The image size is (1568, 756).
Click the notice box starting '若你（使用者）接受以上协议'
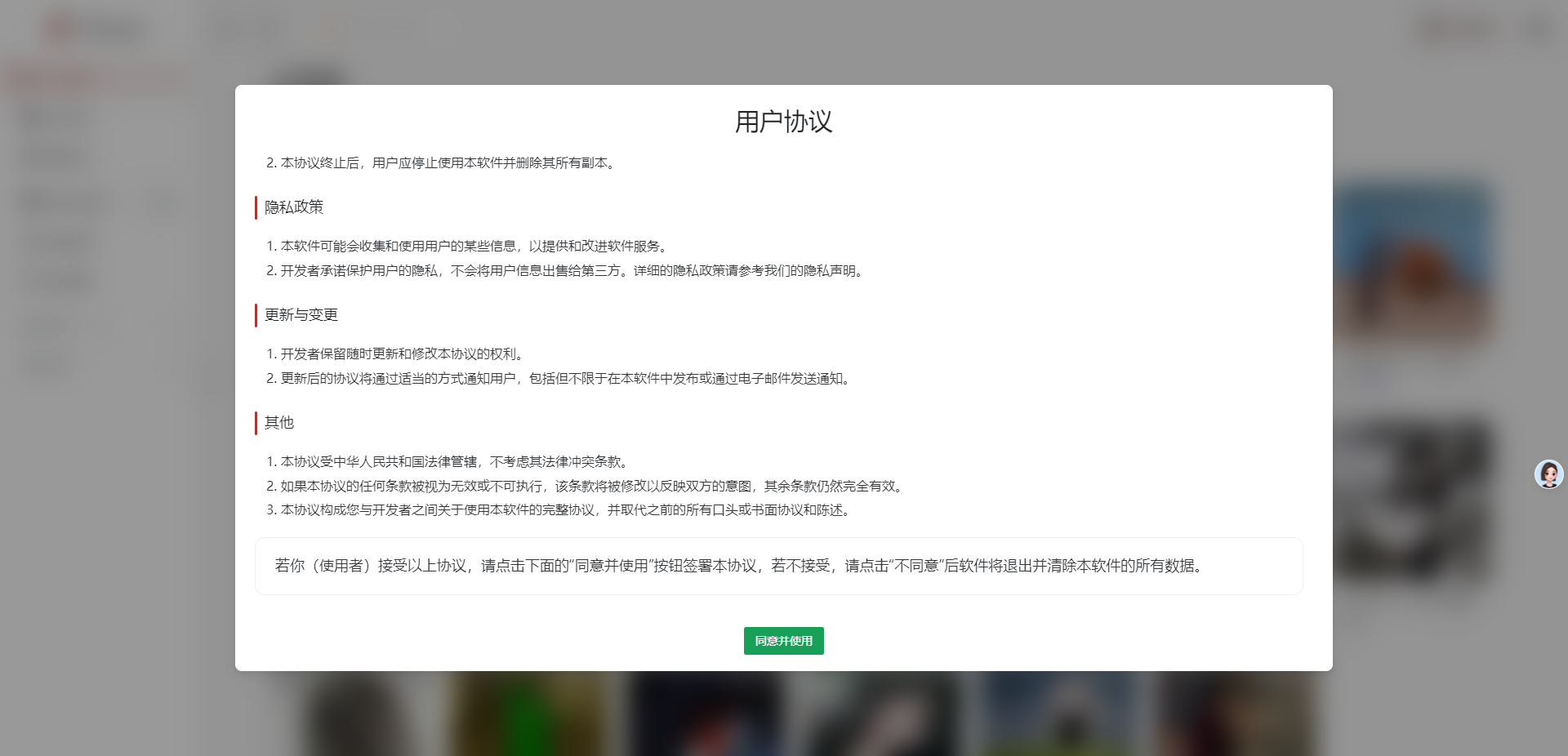[x=778, y=566]
